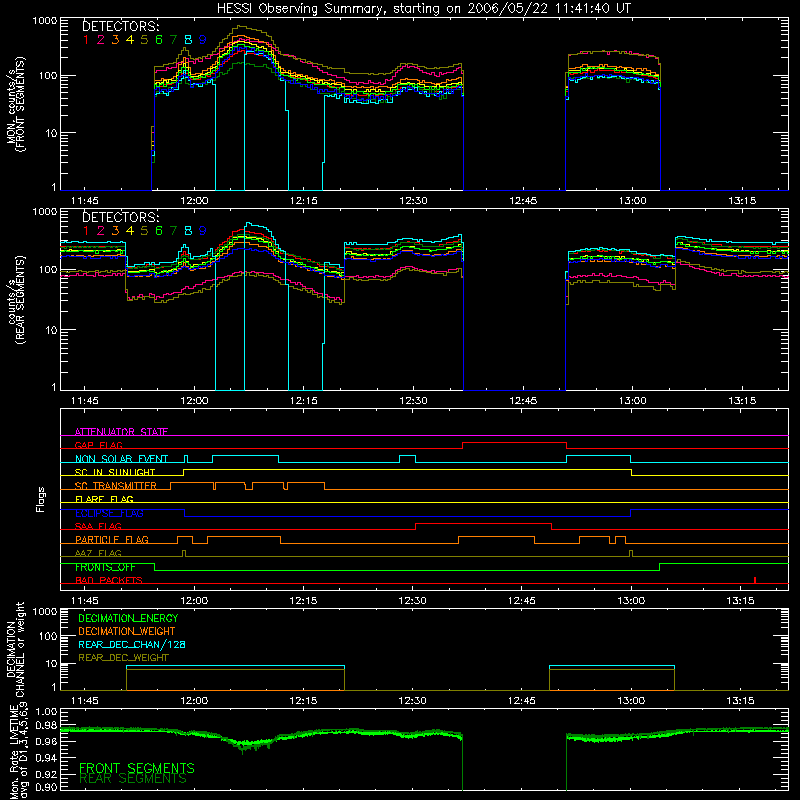
Task: Click detector number 3 in the rear segments legend
Action: click(115, 231)
